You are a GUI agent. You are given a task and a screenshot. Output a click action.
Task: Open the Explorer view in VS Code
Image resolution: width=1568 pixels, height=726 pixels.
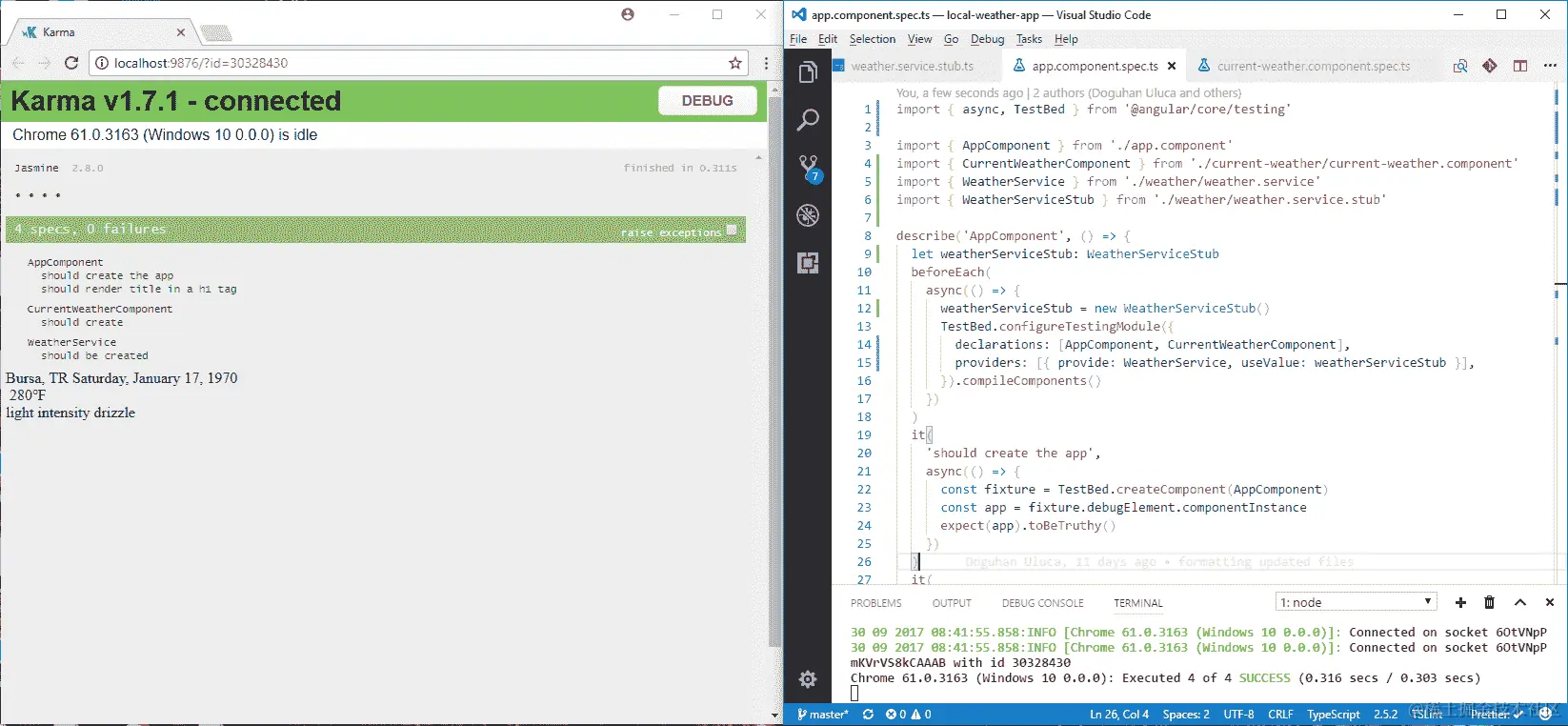click(x=808, y=73)
